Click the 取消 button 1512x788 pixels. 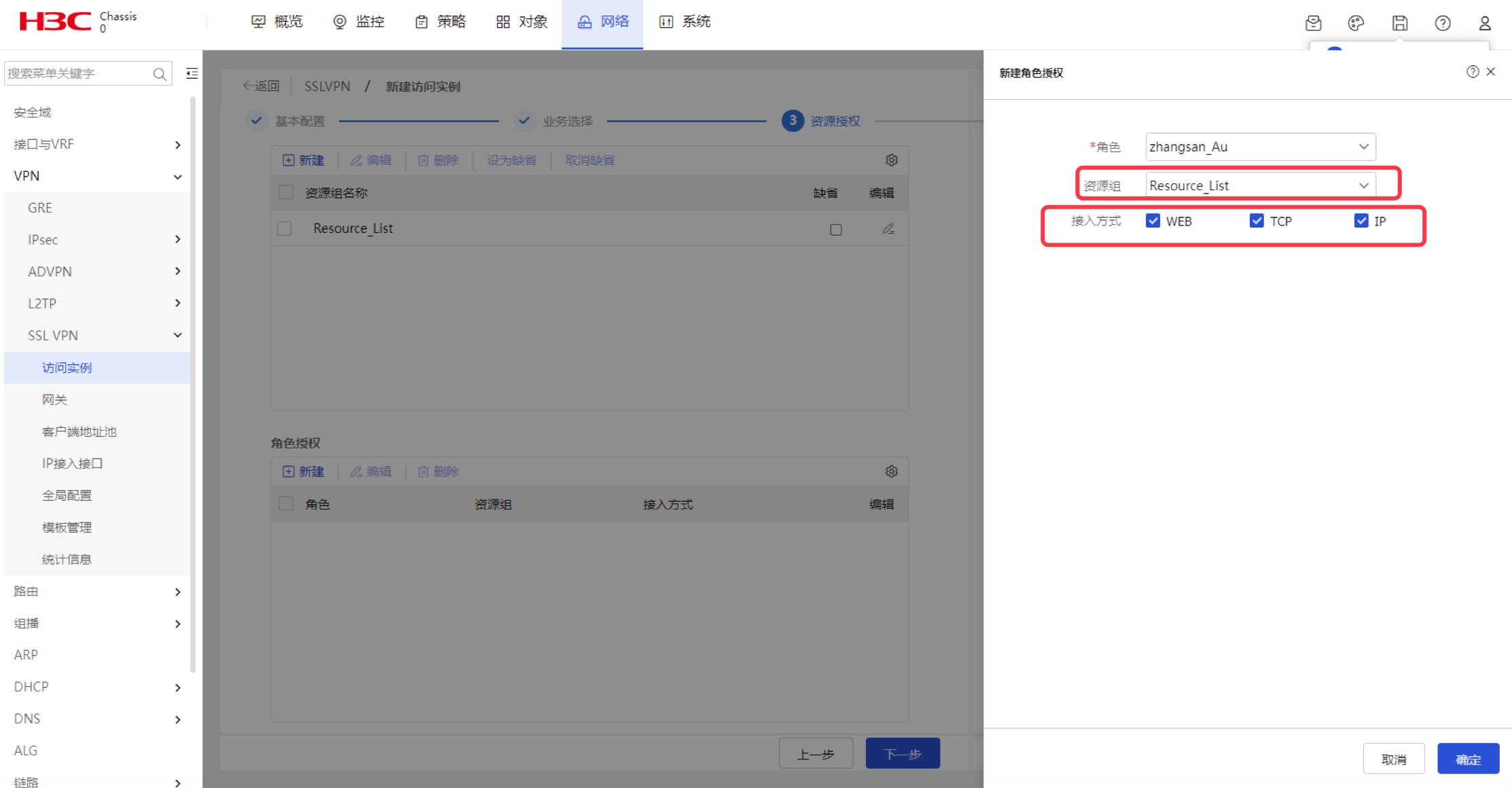click(1394, 759)
